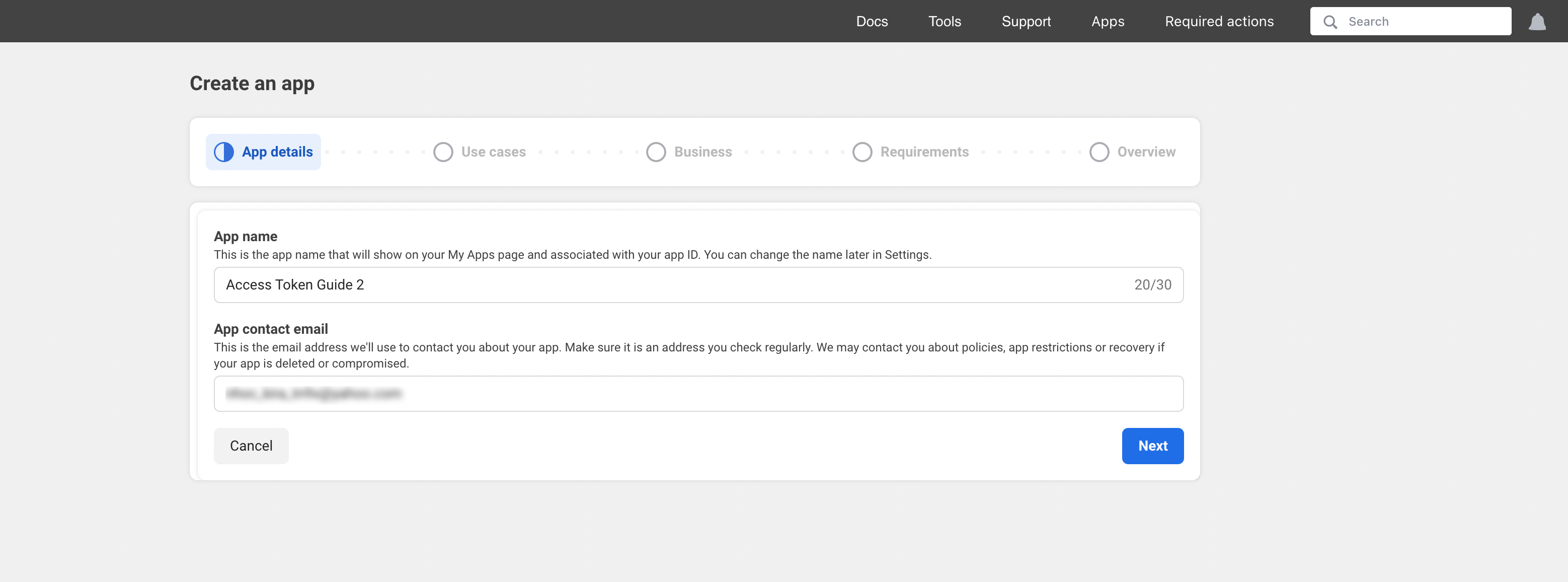Click the search magnifier icon
This screenshot has height=582, width=1568.
pyautogui.click(x=1330, y=22)
